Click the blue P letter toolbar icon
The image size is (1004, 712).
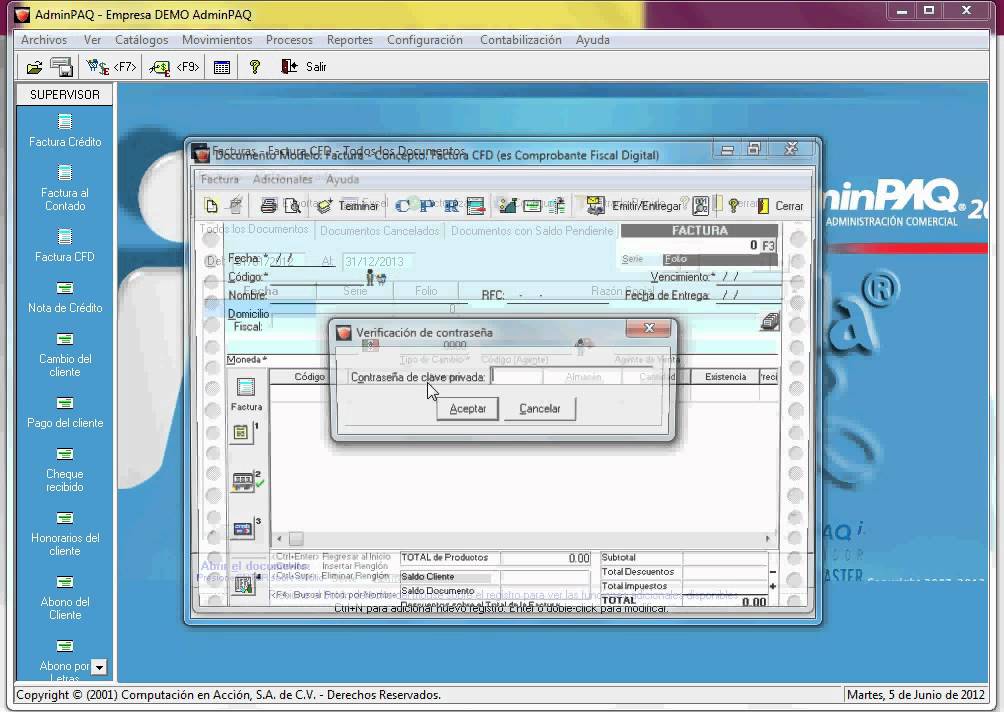click(426, 206)
